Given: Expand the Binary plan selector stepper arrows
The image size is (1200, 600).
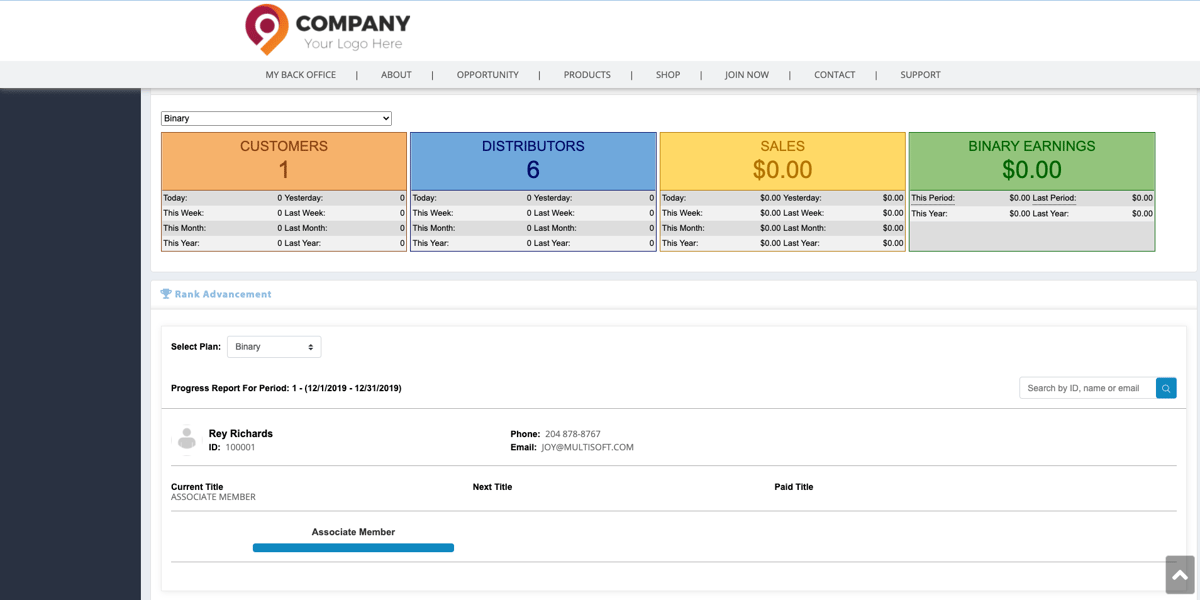Looking at the screenshot, I should (x=312, y=346).
